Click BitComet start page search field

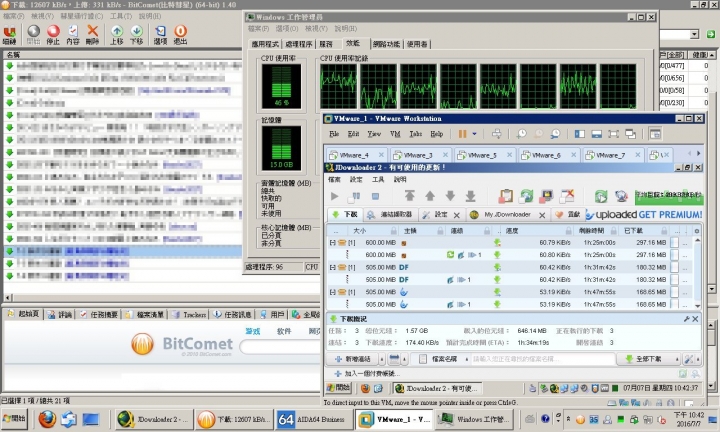[280, 347]
